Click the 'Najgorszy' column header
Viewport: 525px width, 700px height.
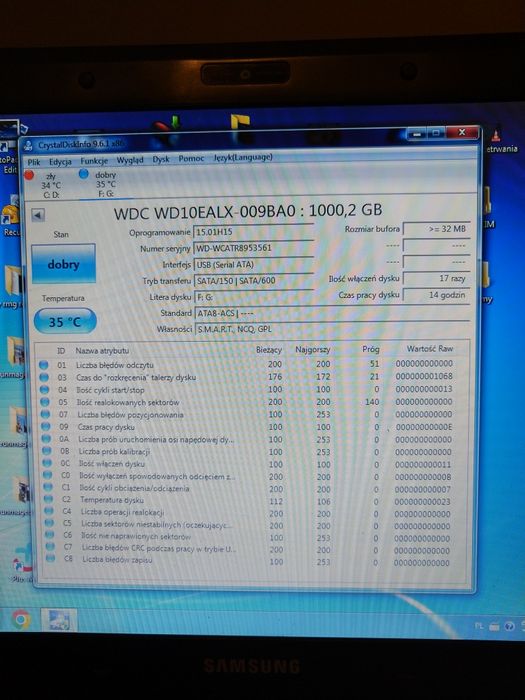click(x=312, y=350)
